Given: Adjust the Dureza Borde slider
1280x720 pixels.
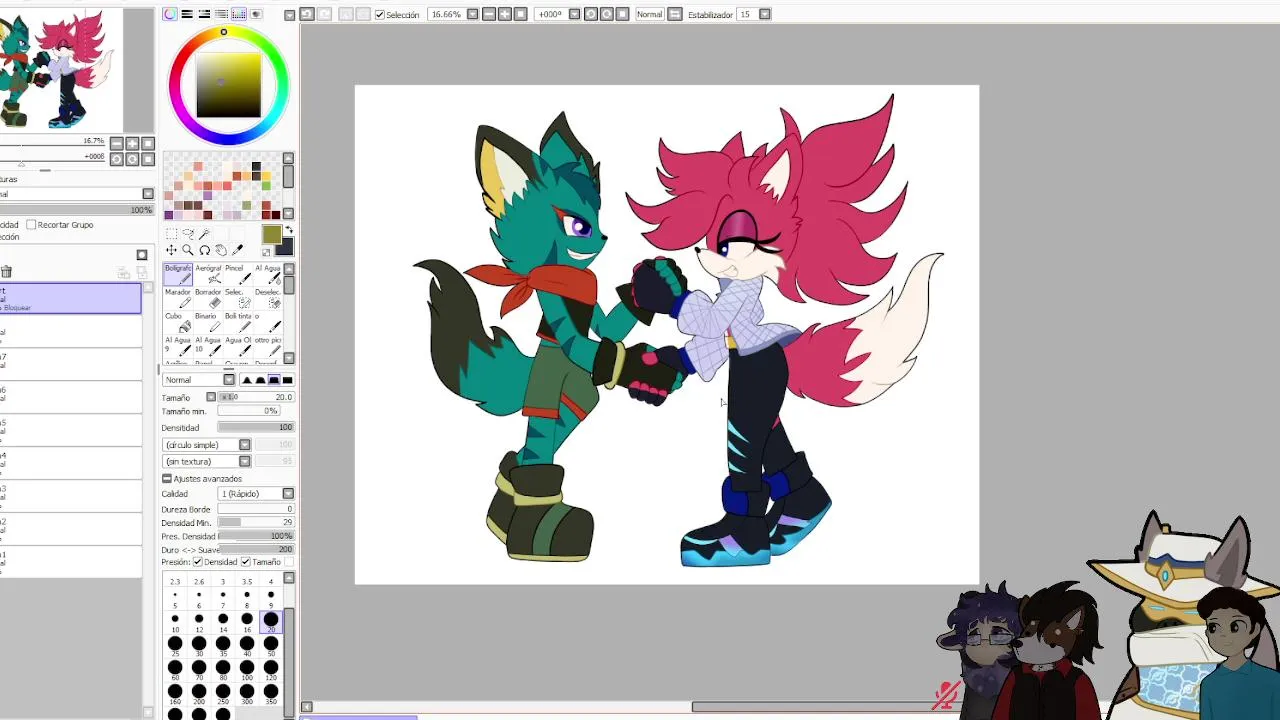Looking at the screenshot, I should coord(255,509).
